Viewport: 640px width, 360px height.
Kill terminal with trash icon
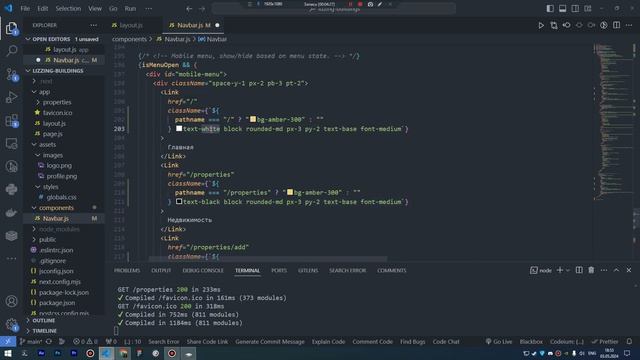[591, 270]
